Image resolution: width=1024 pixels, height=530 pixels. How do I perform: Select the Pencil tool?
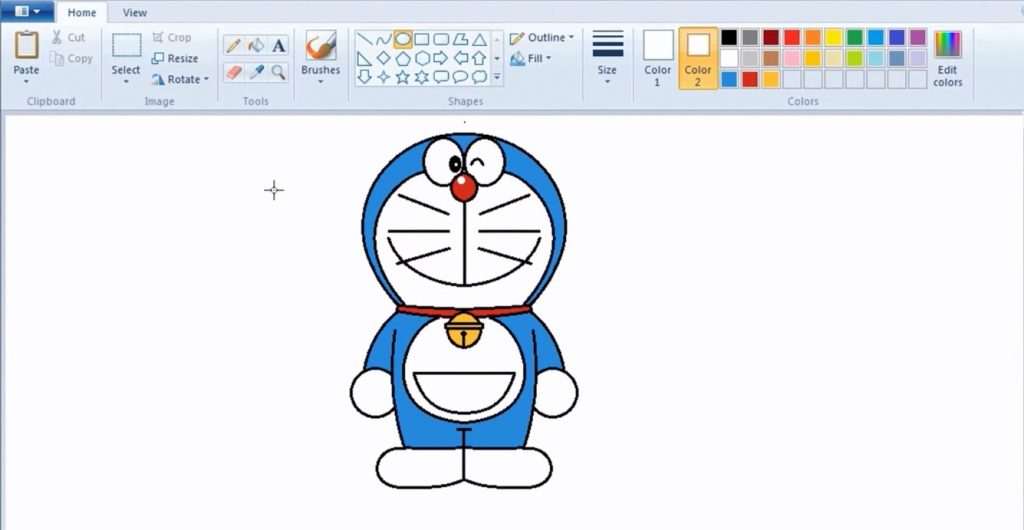pos(233,45)
